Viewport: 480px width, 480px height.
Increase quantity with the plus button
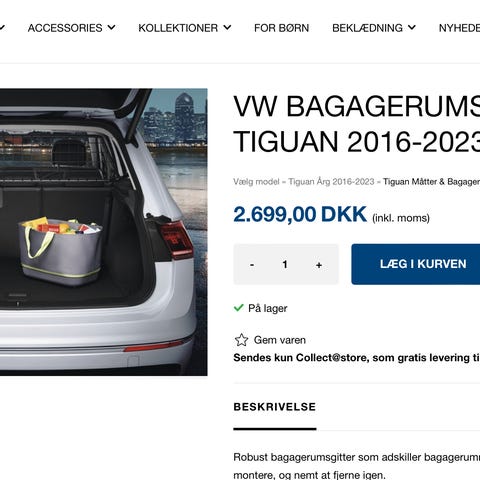click(x=319, y=265)
